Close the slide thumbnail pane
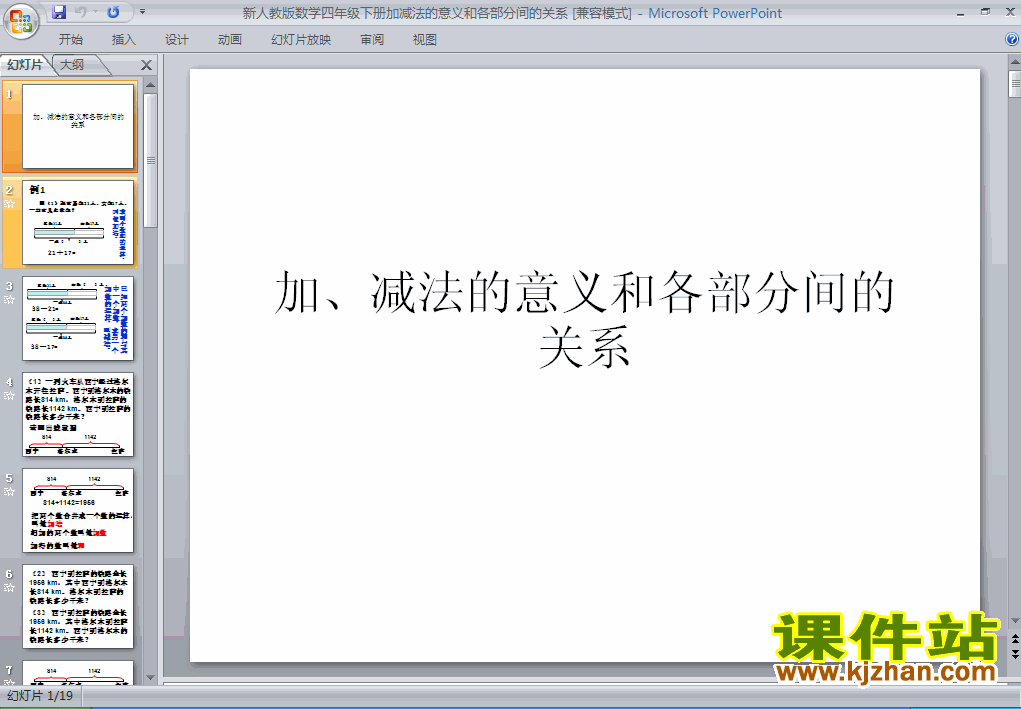This screenshot has width=1021, height=709. [x=147, y=65]
